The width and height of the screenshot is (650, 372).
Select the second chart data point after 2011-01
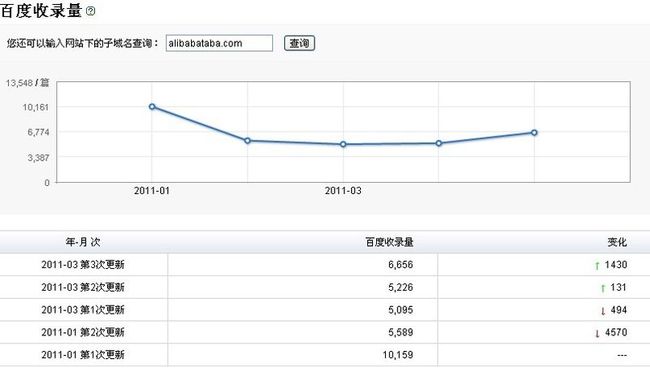pos(247,141)
